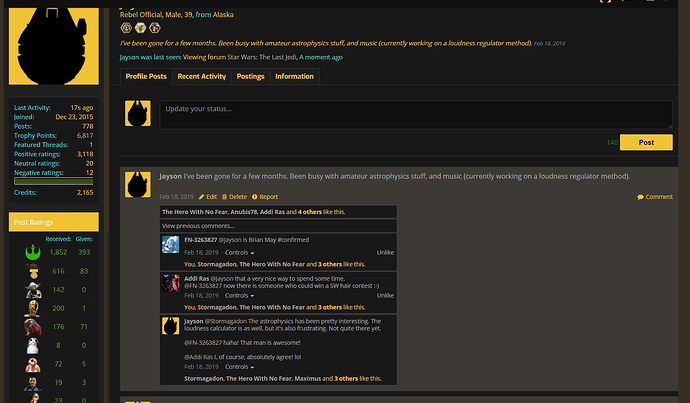Open the third trophy badge under the profile name

(x=154, y=28)
